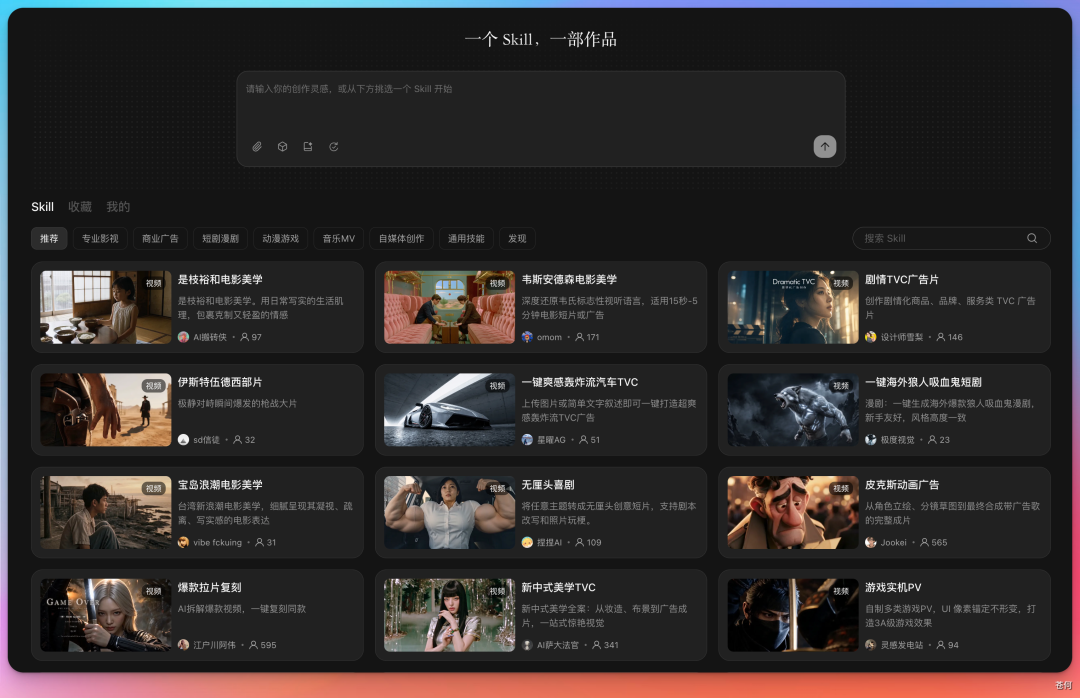Click the user count icon beside 109
Viewport: 1080px width, 698px height.
(579, 542)
